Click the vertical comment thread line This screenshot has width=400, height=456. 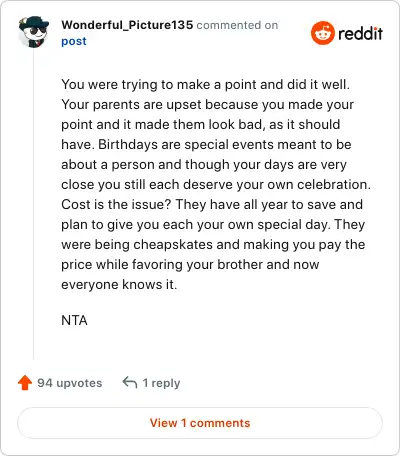[x=33, y=204]
